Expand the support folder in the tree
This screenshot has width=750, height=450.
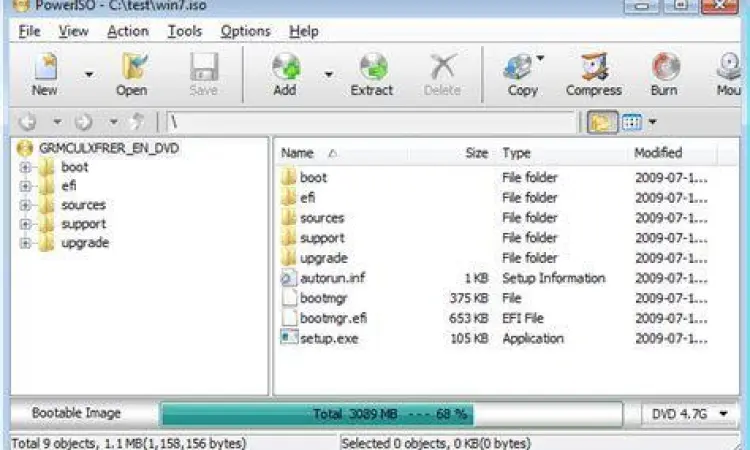tap(25, 224)
